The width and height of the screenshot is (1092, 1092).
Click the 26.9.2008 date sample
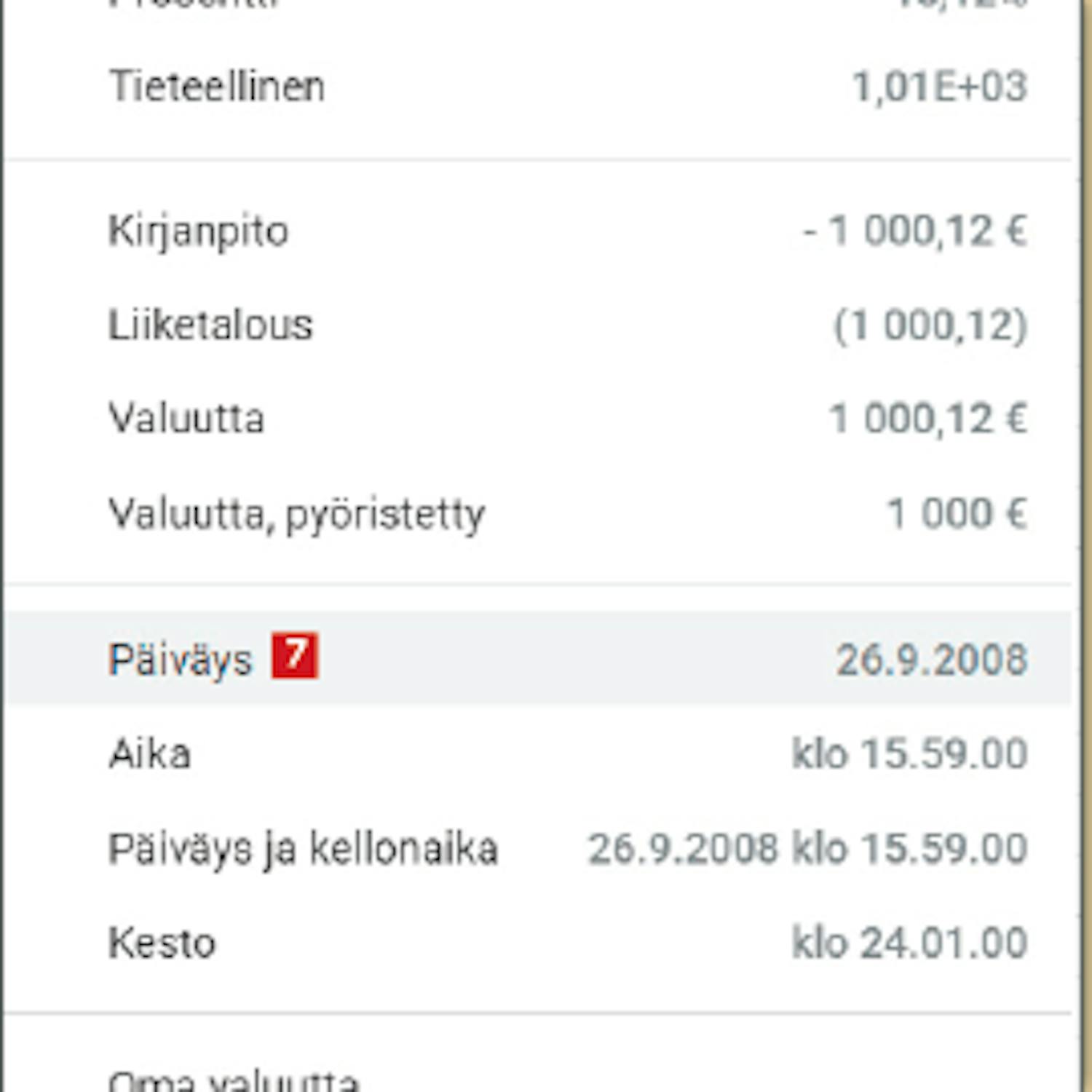pyautogui.click(x=932, y=660)
